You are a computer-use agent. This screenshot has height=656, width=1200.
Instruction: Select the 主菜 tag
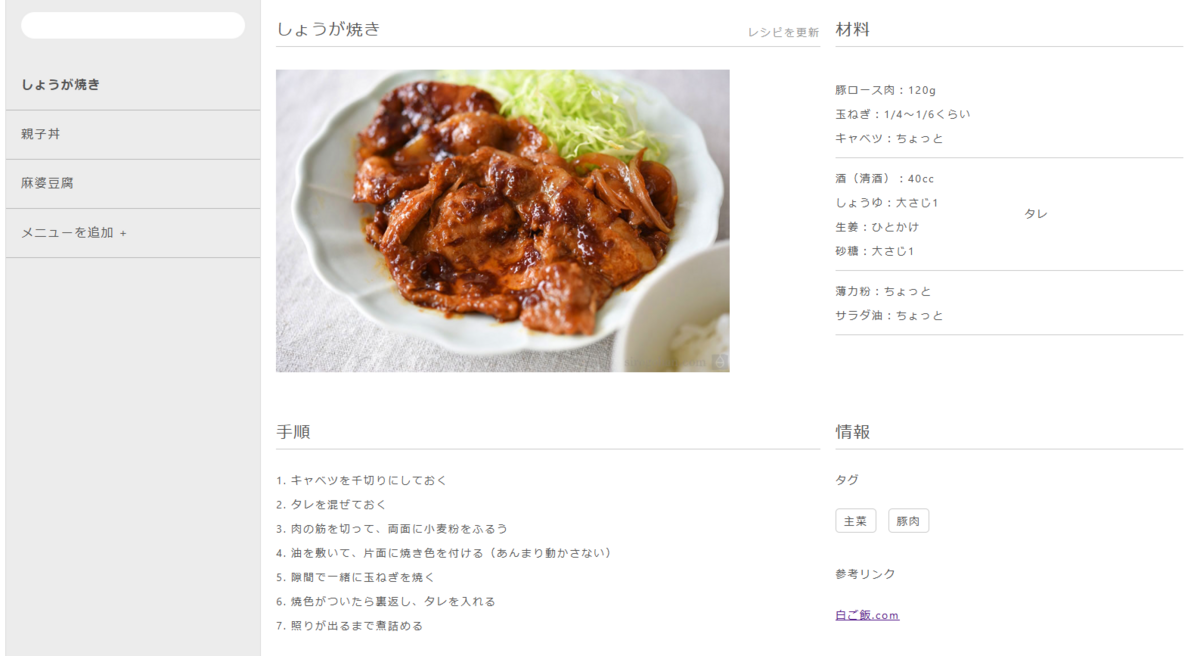click(855, 521)
